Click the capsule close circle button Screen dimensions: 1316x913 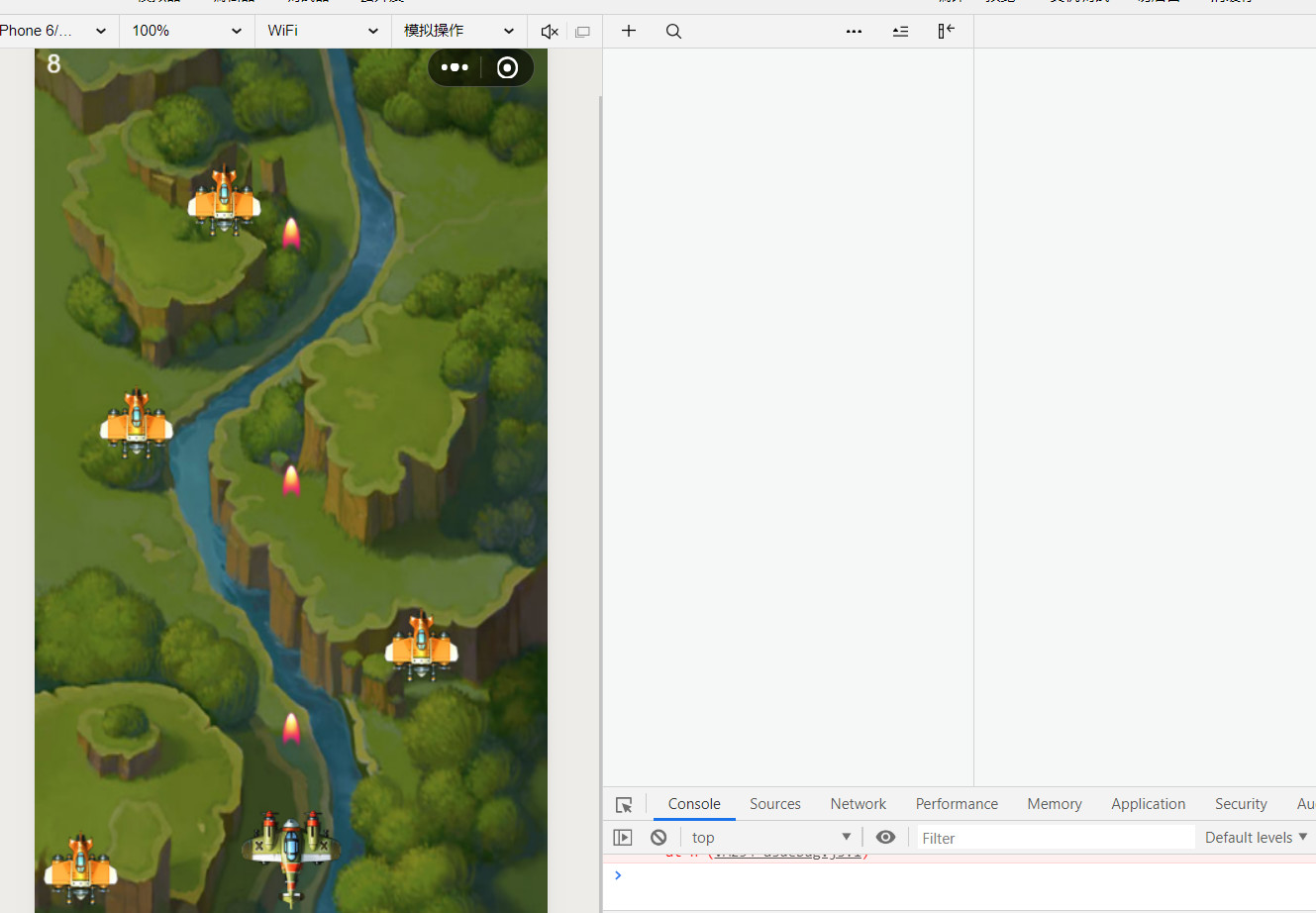507,67
